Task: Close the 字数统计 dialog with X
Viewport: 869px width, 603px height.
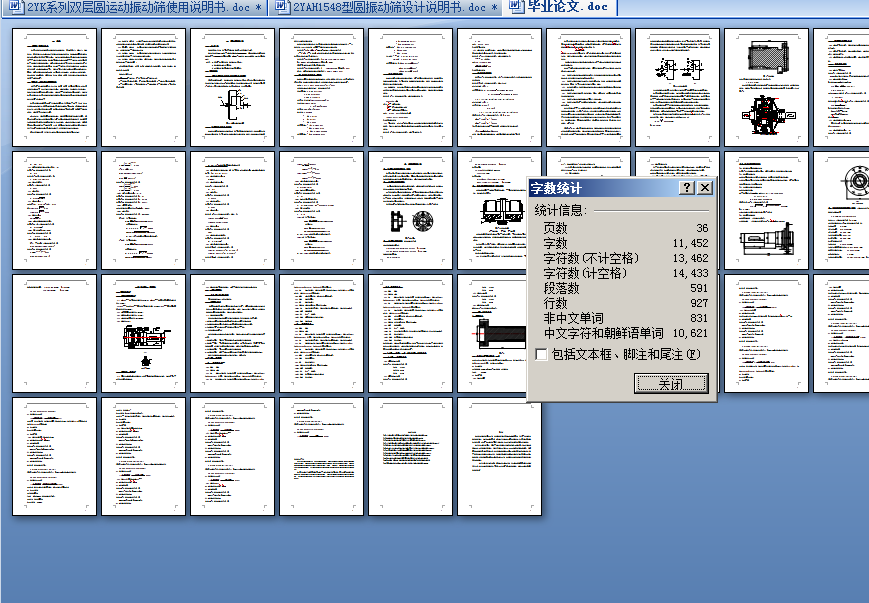Action: (x=704, y=188)
